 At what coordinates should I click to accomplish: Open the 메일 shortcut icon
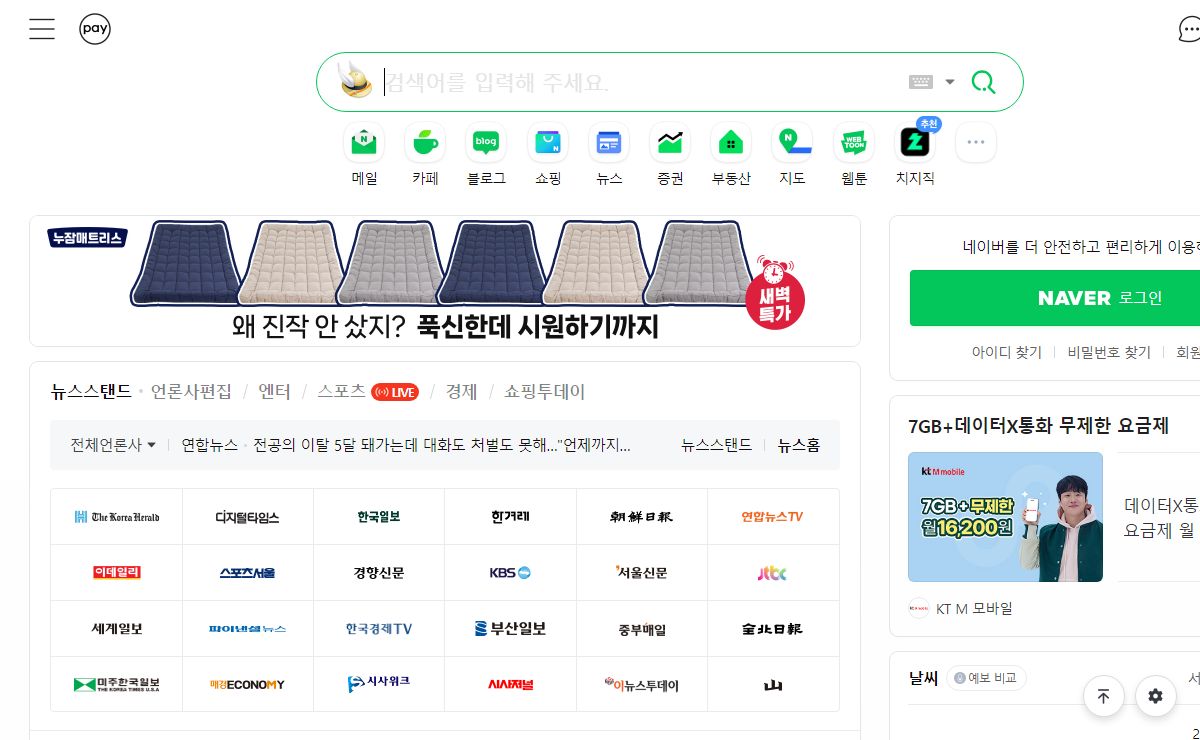[x=364, y=143]
